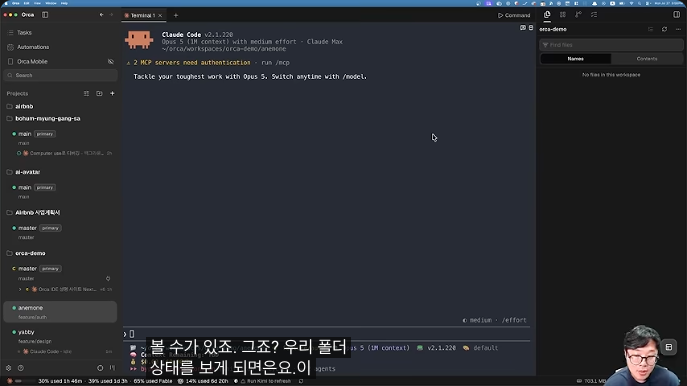
Task: Open a new tab with plus button
Action: (176, 15)
